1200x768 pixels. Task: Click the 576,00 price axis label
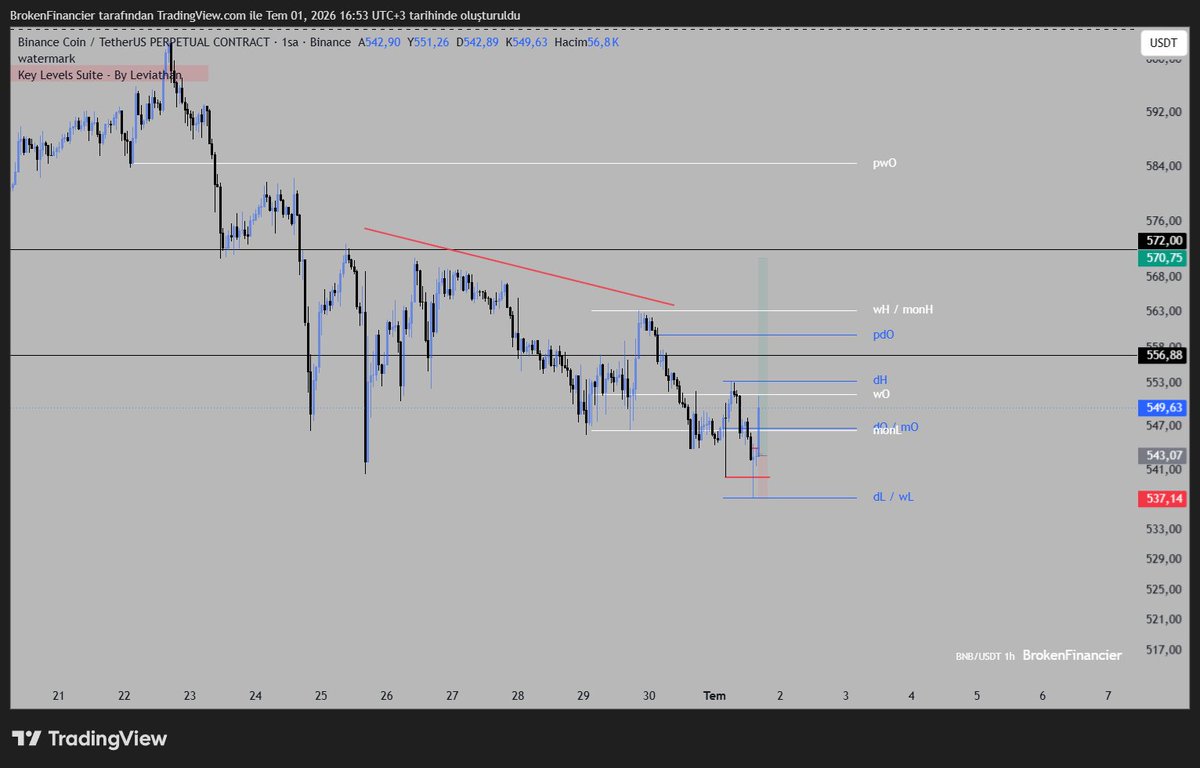[1164, 221]
